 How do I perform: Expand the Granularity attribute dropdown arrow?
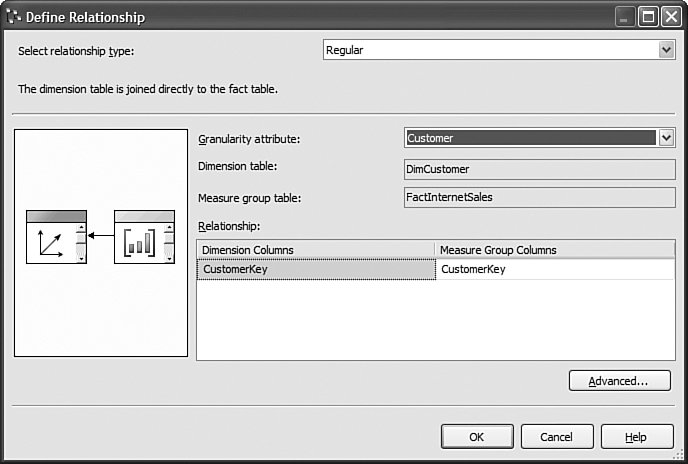pyautogui.click(x=666, y=138)
